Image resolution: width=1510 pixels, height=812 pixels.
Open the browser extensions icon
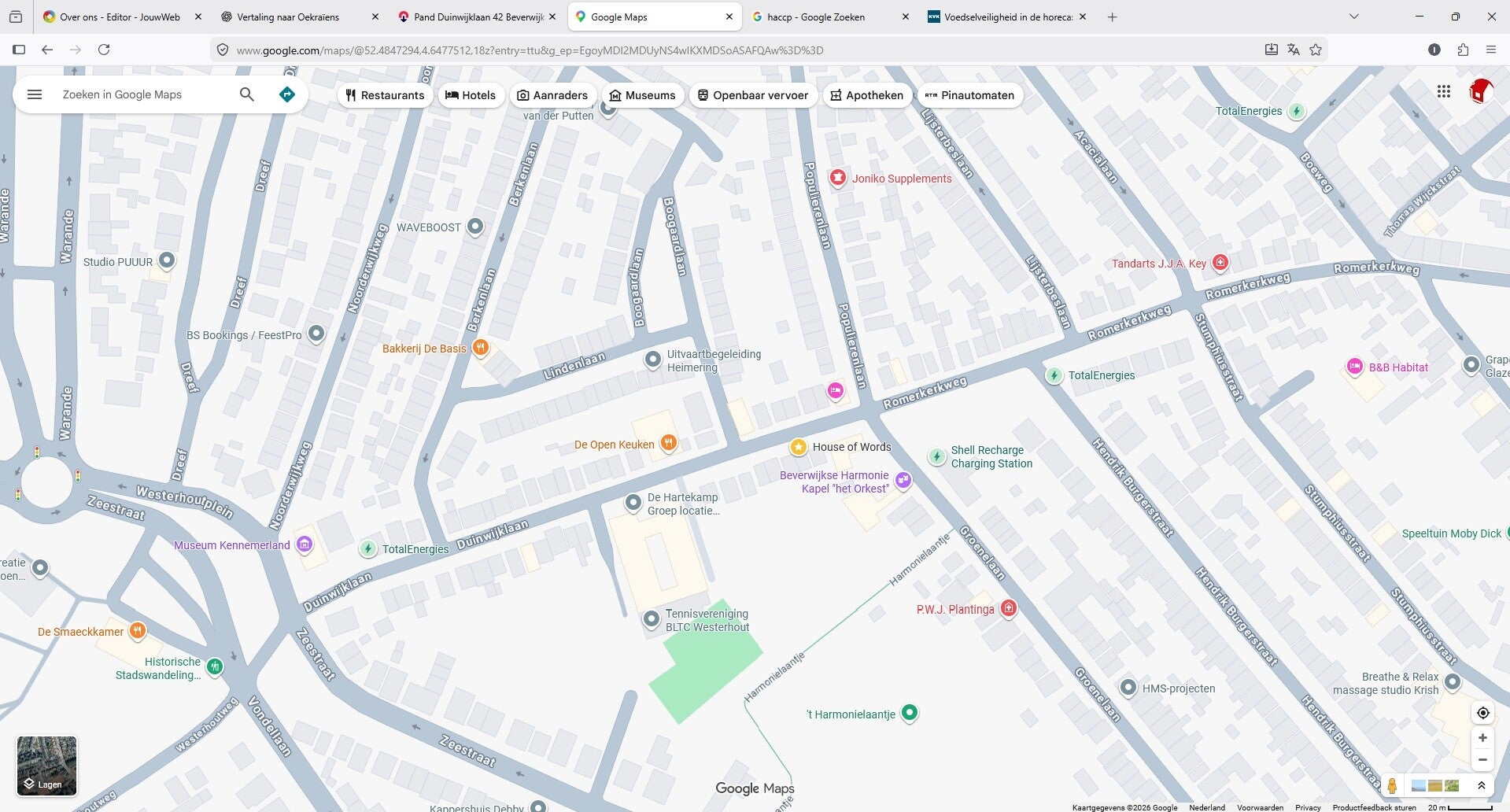click(1463, 50)
